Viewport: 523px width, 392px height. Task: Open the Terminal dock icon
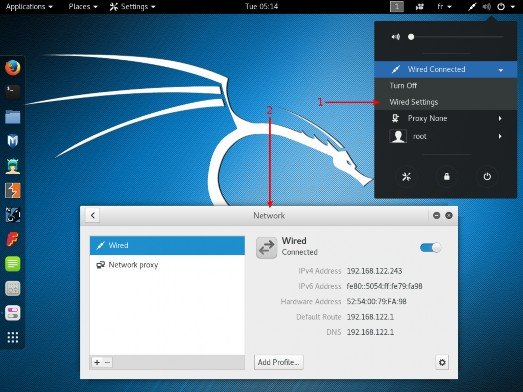[13, 91]
